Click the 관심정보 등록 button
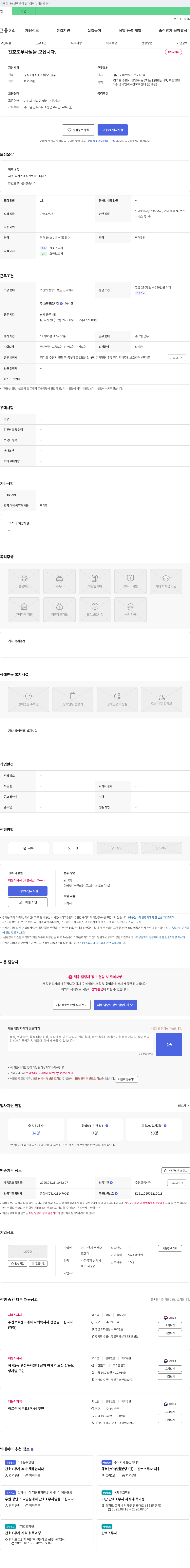The width and height of the screenshot is (190, 1568). click(78, 130)
